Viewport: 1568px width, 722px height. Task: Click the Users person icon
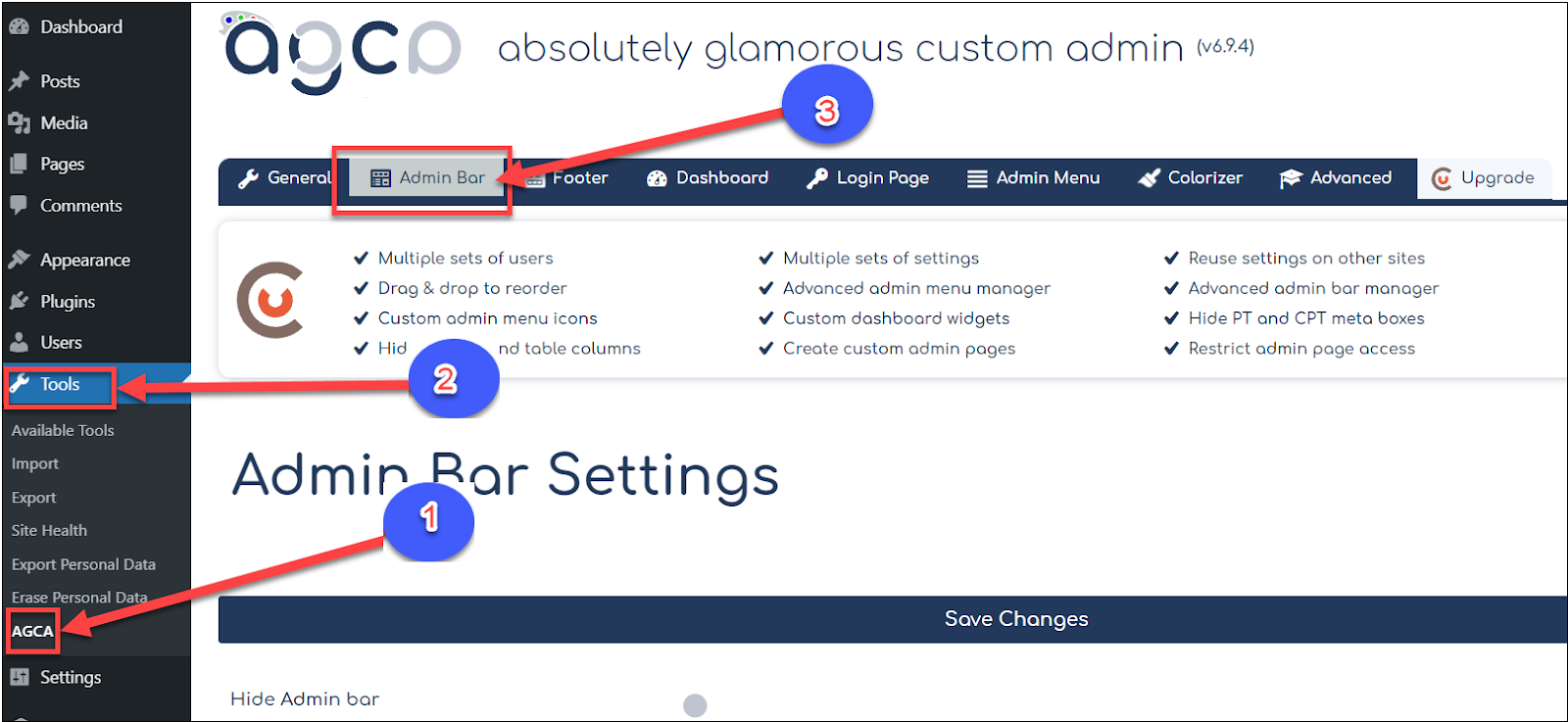19,342
